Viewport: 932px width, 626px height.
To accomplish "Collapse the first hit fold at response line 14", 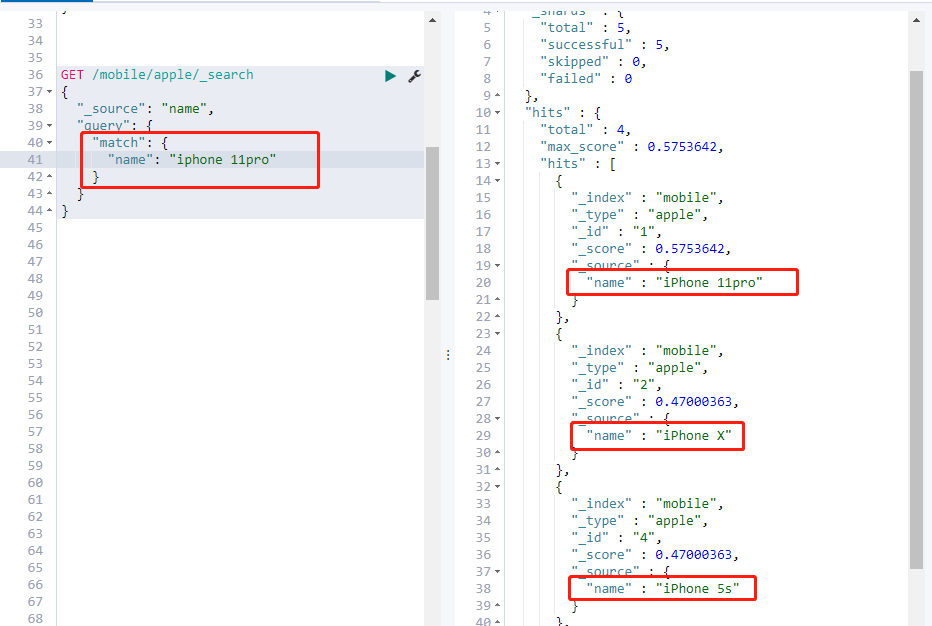I will (x=498, y=180).
